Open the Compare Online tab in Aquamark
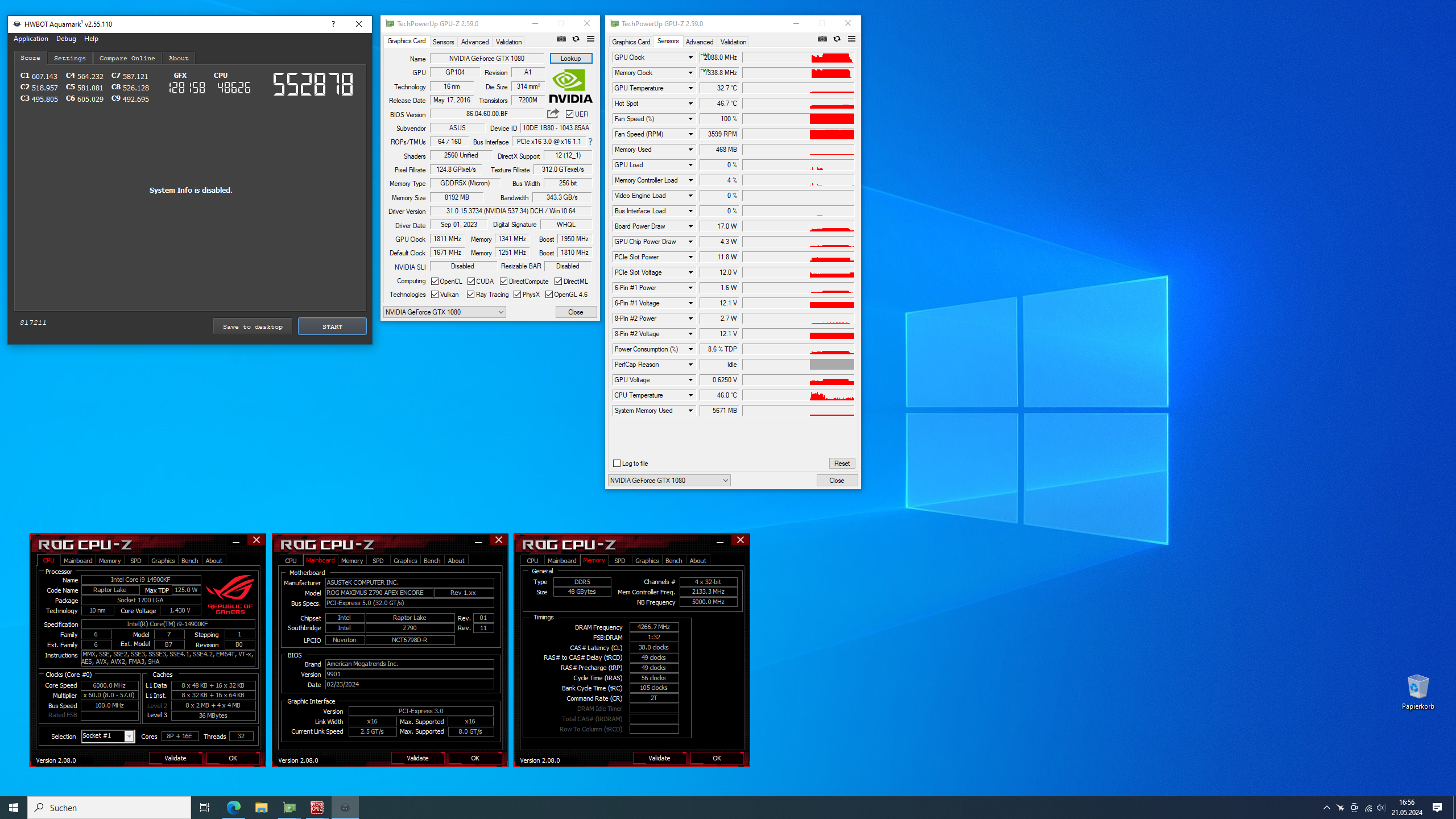The height and width of the screenshot is (819, 1456). click(127, 58)
